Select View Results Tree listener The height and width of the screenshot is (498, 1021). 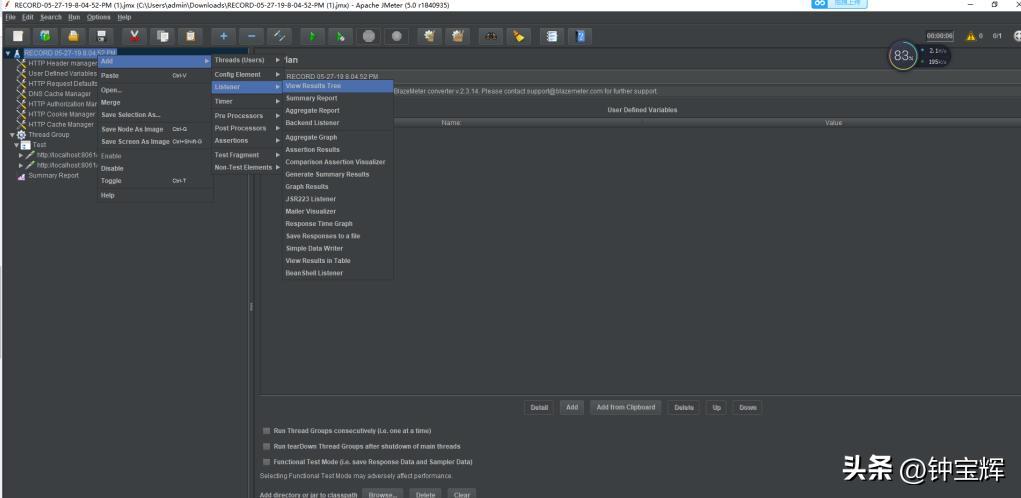tap(338, 86)
